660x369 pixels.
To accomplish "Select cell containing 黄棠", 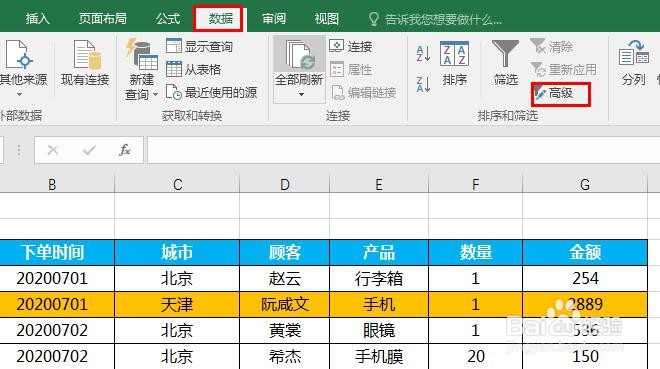I will tap(285, 330).
